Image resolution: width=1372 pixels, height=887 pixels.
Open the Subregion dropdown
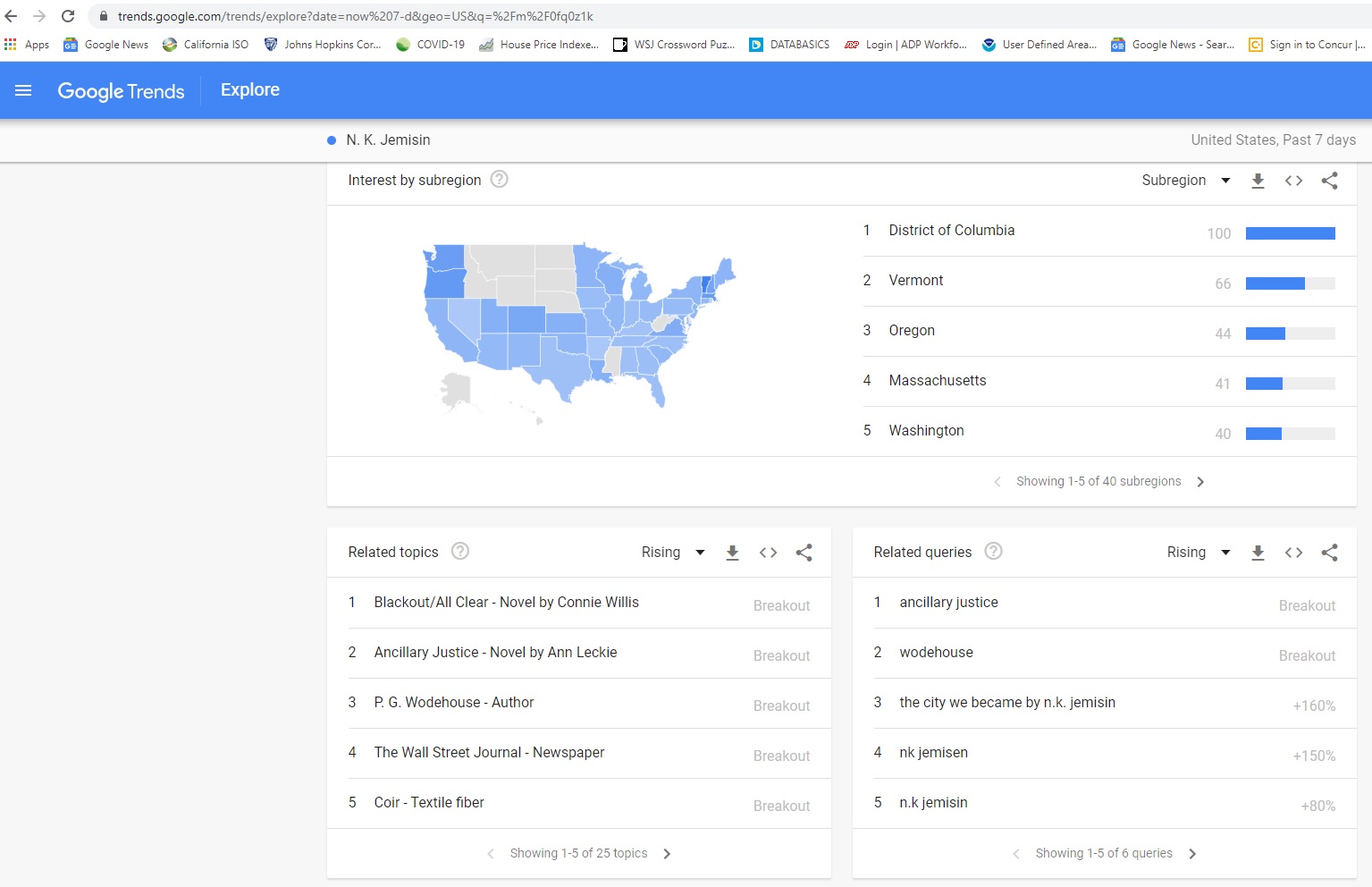click(x=1186, y=181)
